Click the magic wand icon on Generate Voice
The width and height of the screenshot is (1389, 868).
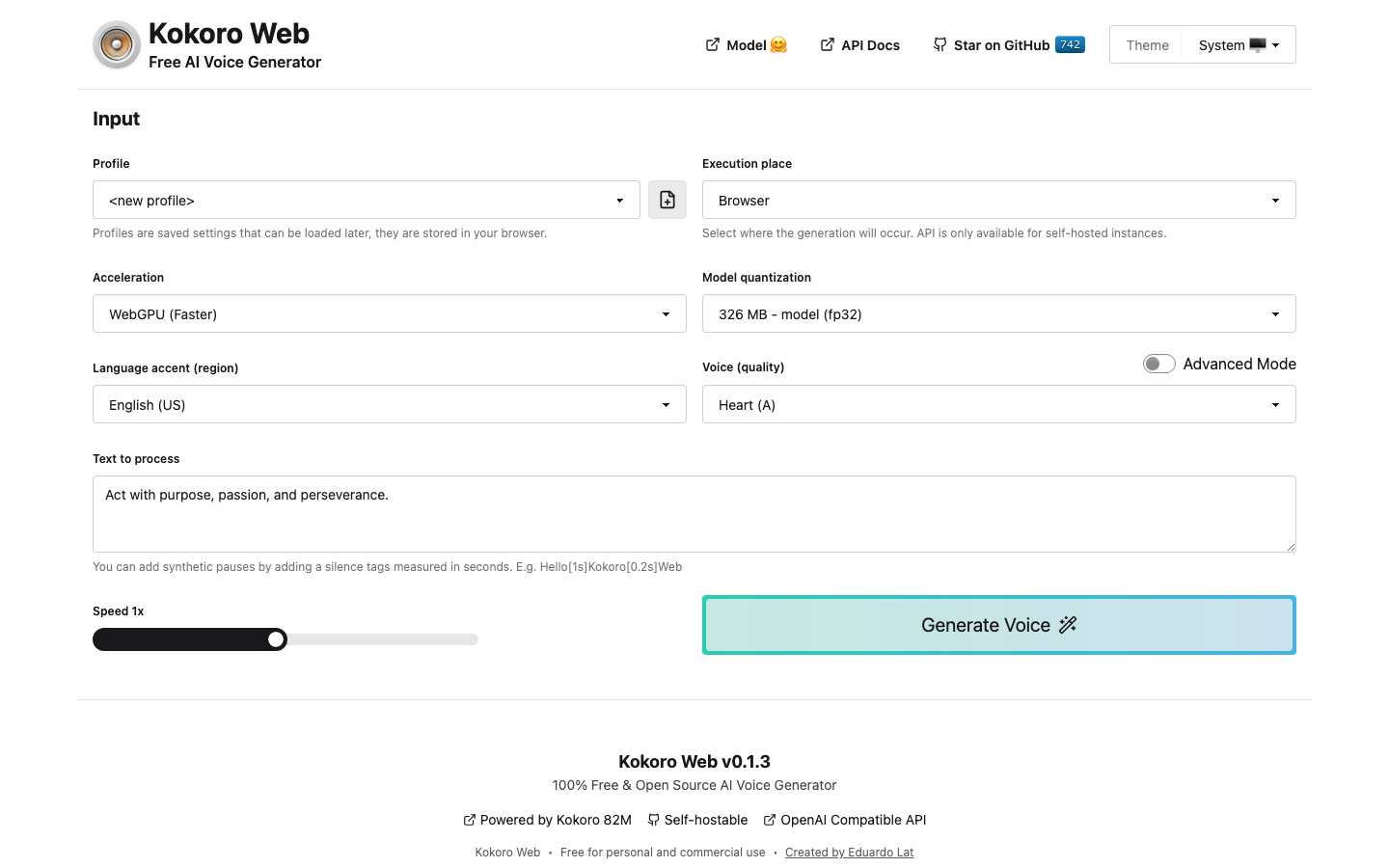point(1068,625)
